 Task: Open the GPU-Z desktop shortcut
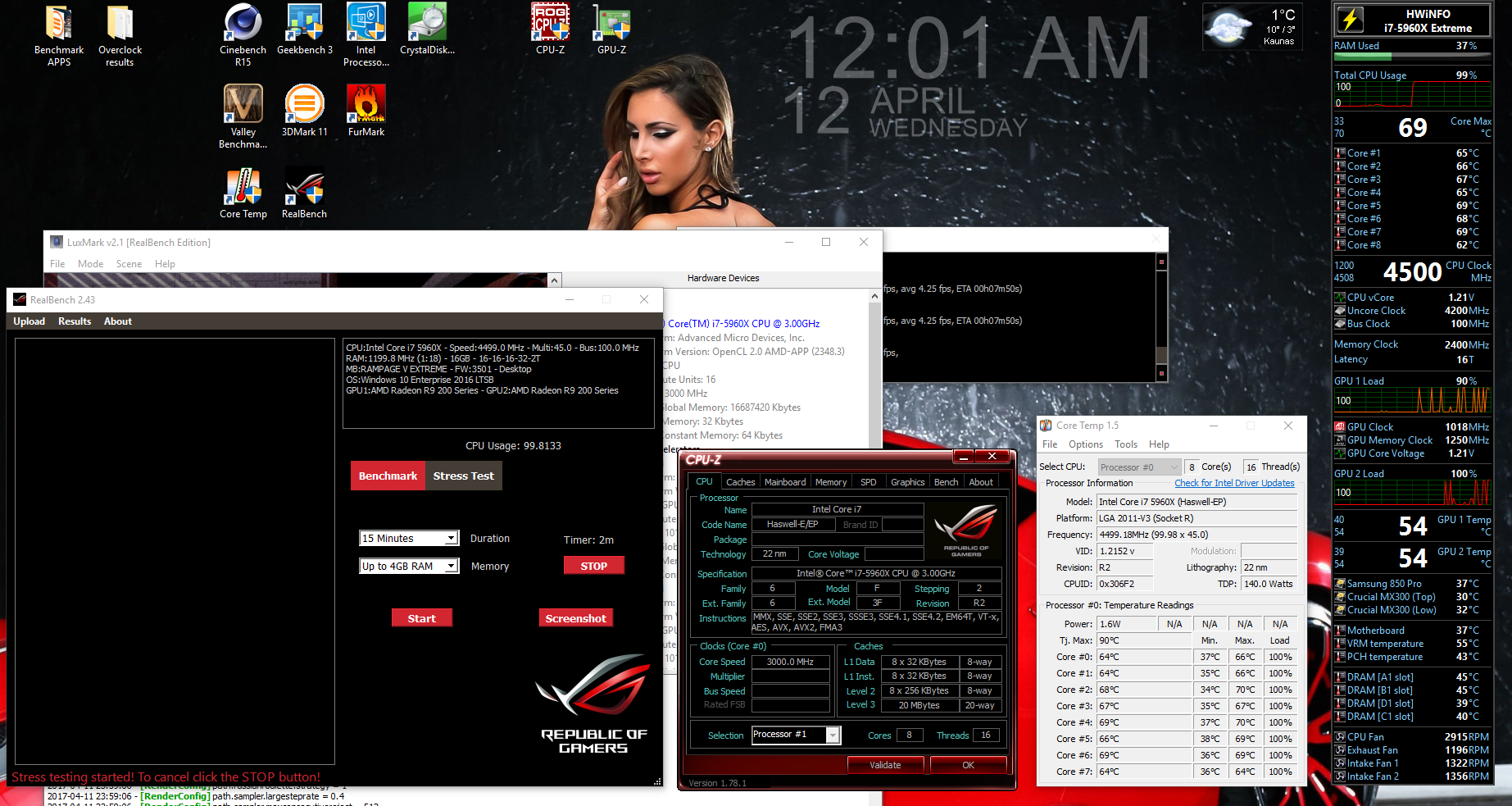point(612,30)
